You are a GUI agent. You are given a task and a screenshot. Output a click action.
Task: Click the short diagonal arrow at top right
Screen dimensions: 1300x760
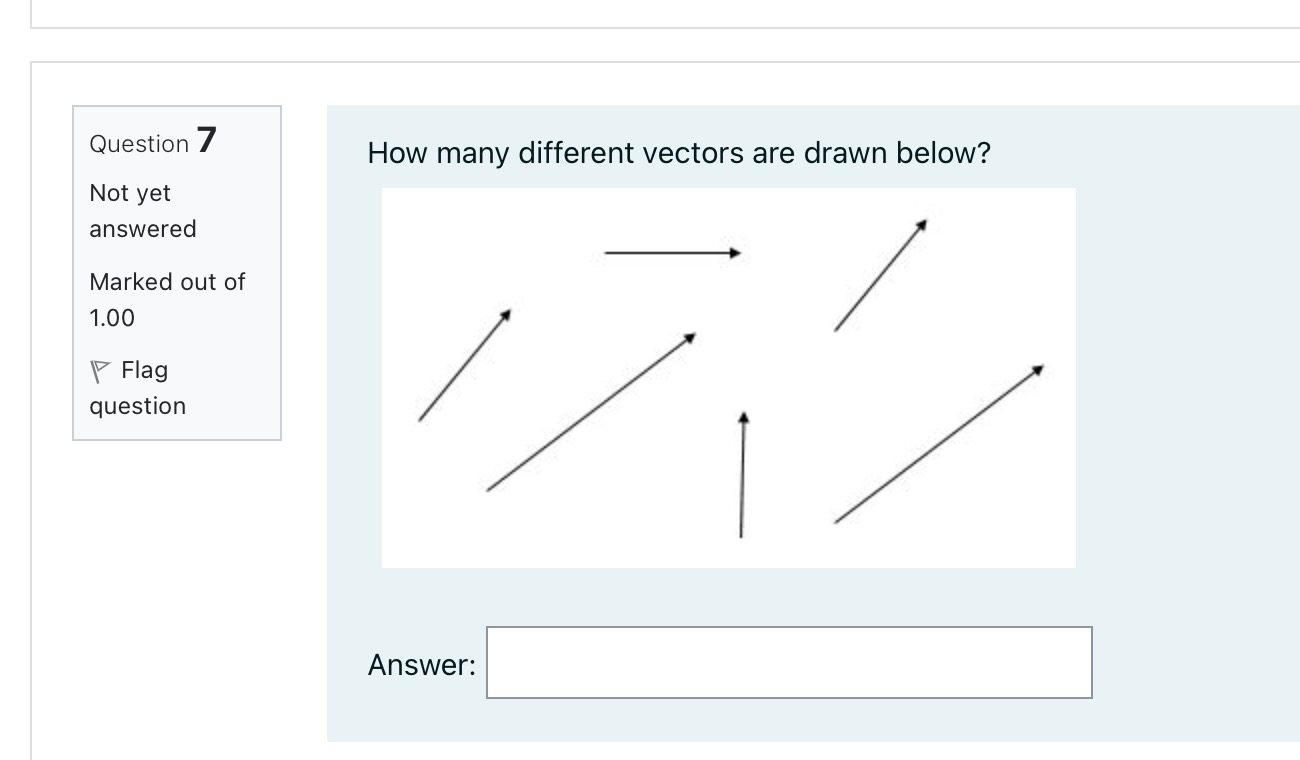coord(879,277)
